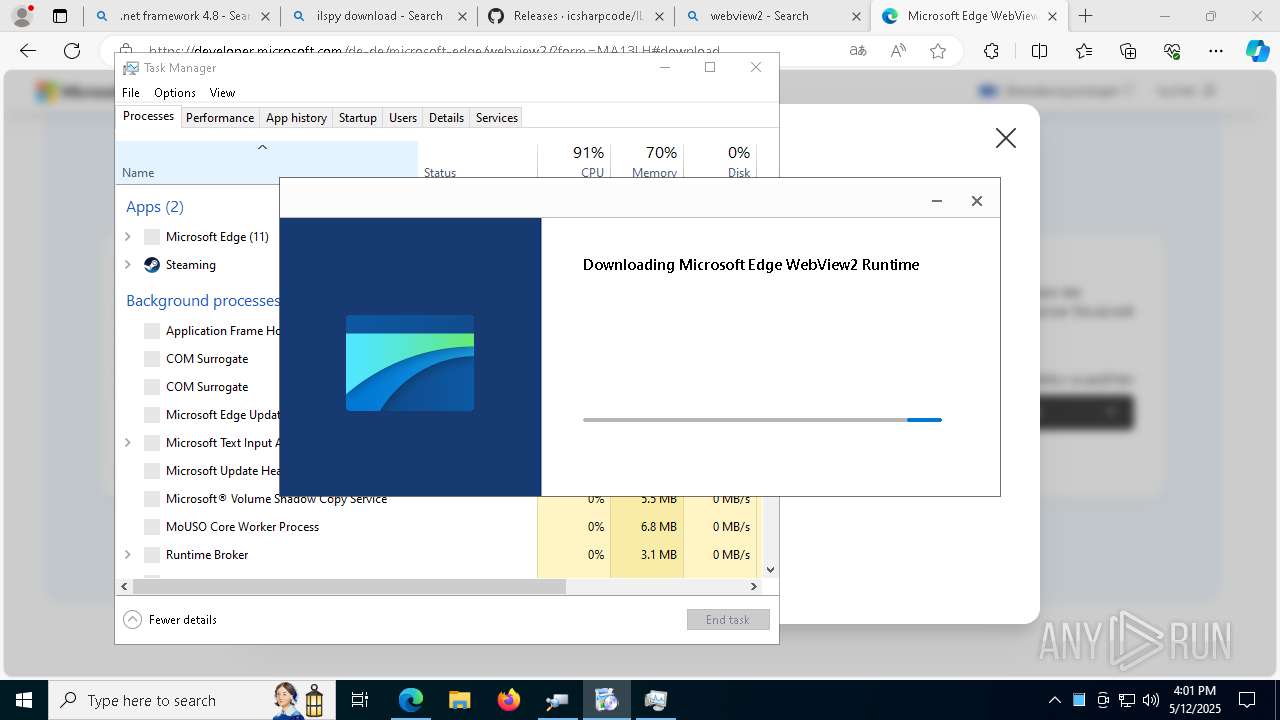The height and width of the screenshot is (720, 1280).
Task: Click the End task button
Action: [x=728, y=620]
